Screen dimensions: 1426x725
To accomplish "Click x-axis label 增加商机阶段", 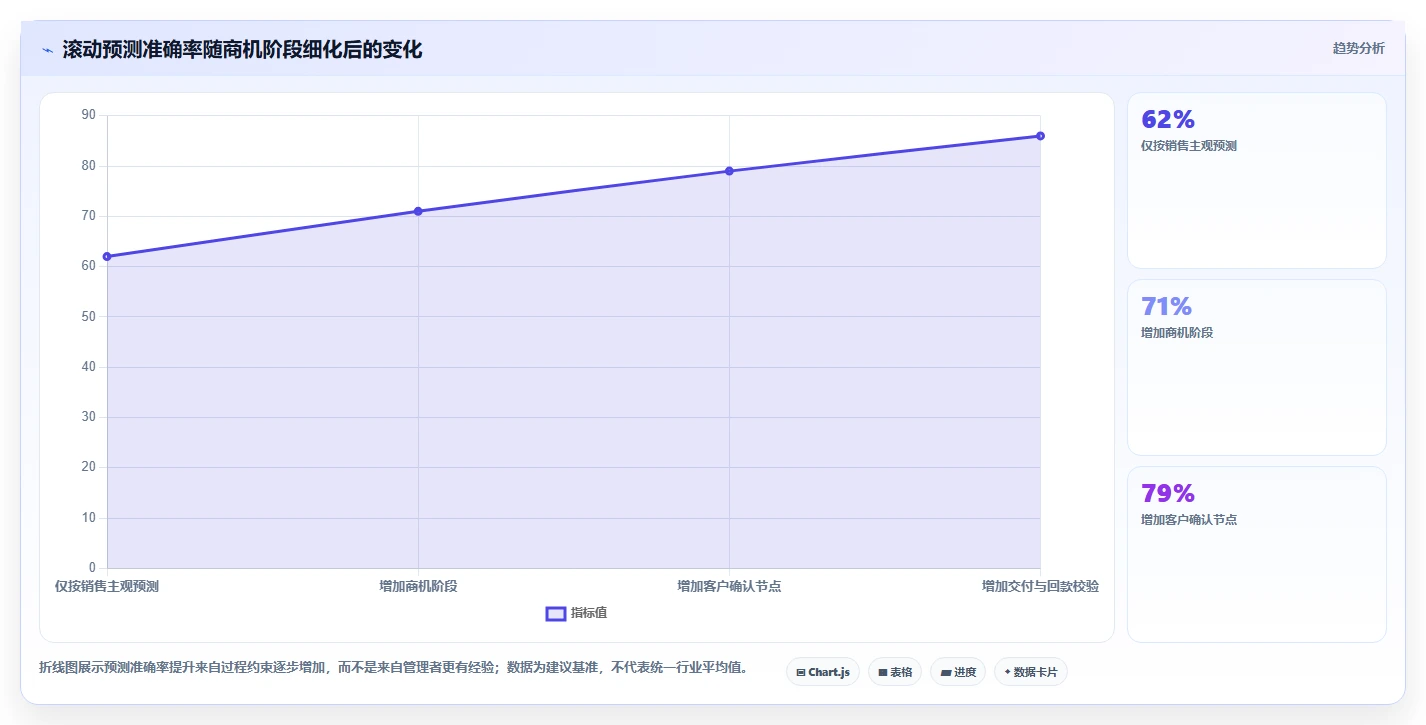I will pyautogui.click(x=418, y=586).
